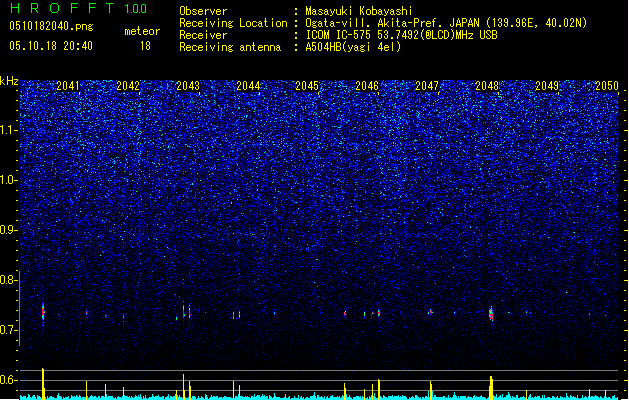Image resolution: width=629 pixels, height=400 pixels.
Task: Click the 2046 time marker
Action: [367, 86]
